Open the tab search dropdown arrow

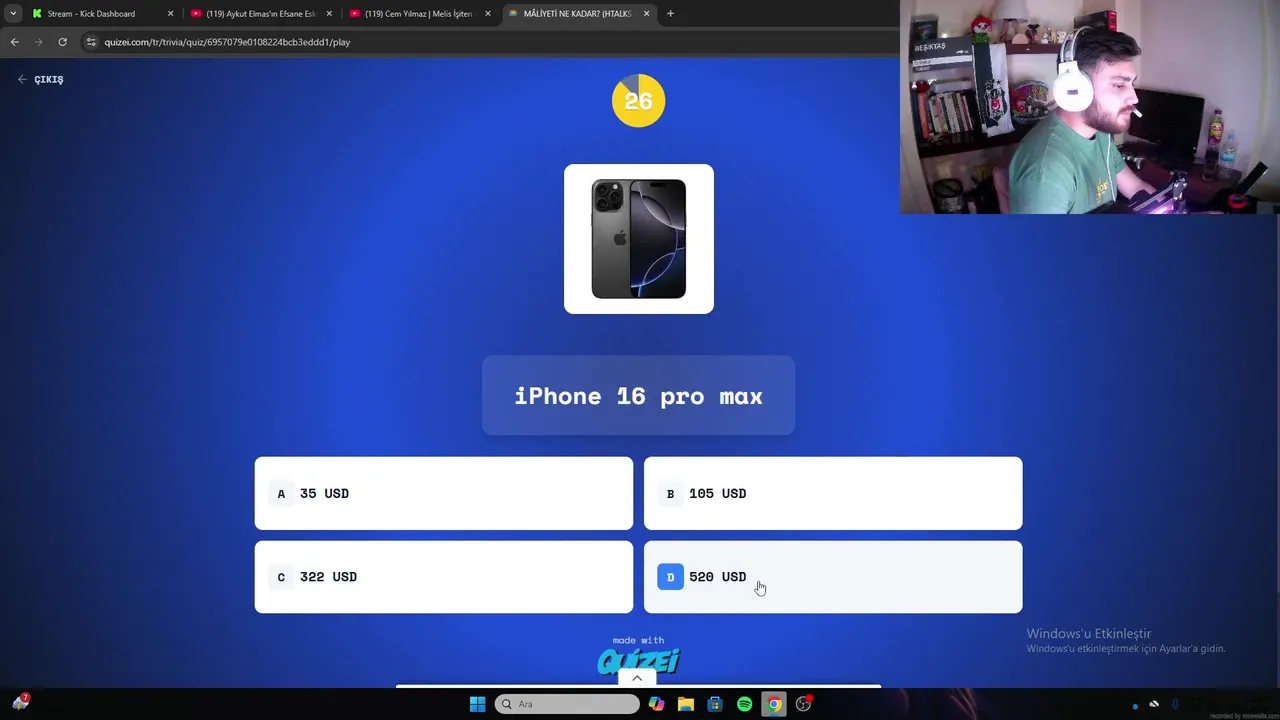[13, 14]
